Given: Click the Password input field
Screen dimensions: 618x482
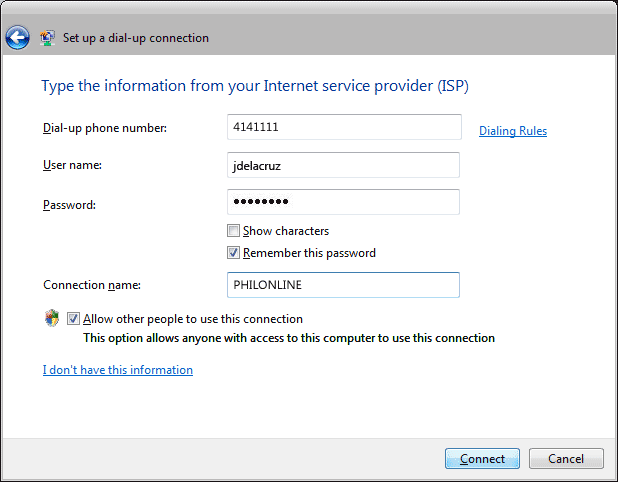Looking at the screenshot, I should tap(343, 202).
